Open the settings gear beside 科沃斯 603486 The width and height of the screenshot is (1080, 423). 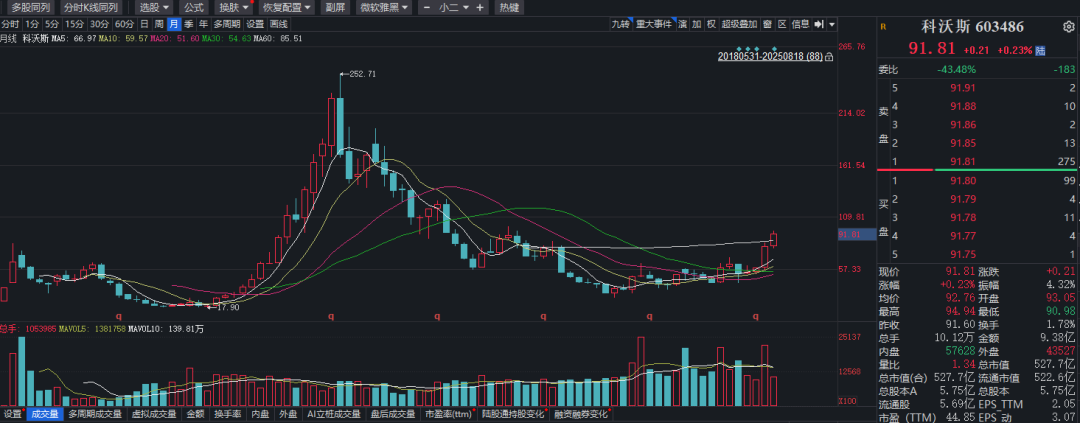[x=1070, y=27]
